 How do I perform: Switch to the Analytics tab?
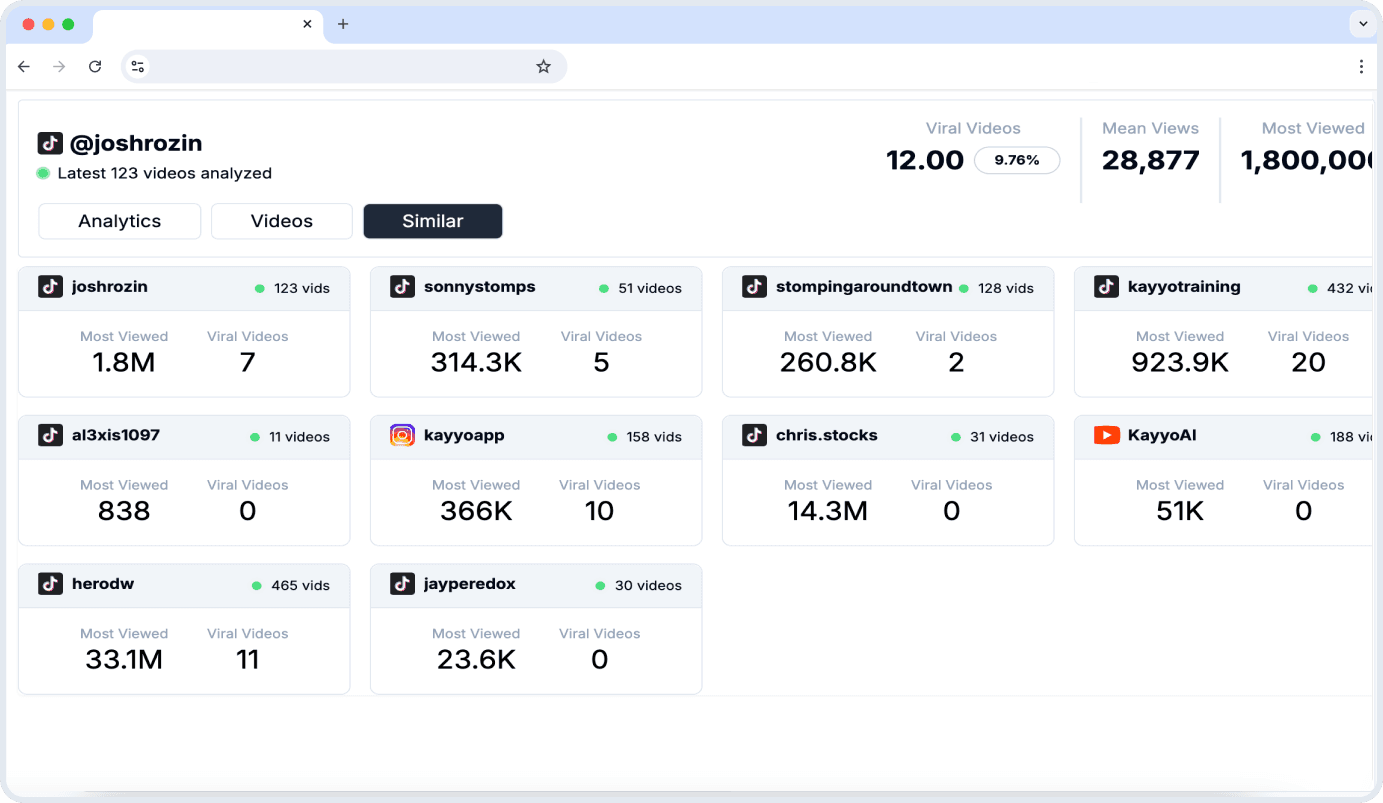pyautogui.click(x=119, y=221)
